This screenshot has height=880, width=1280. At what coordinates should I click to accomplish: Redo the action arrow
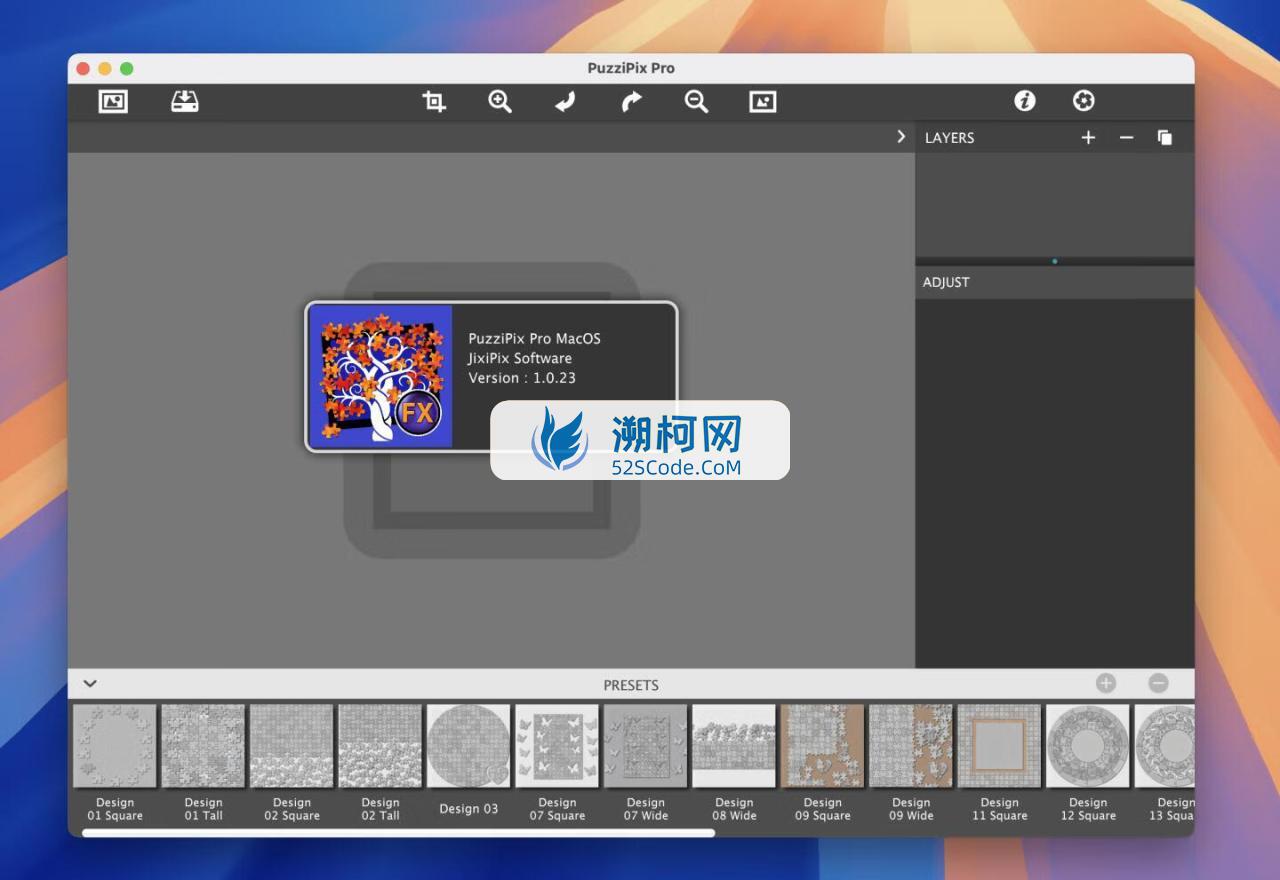(x=631, y=101)
